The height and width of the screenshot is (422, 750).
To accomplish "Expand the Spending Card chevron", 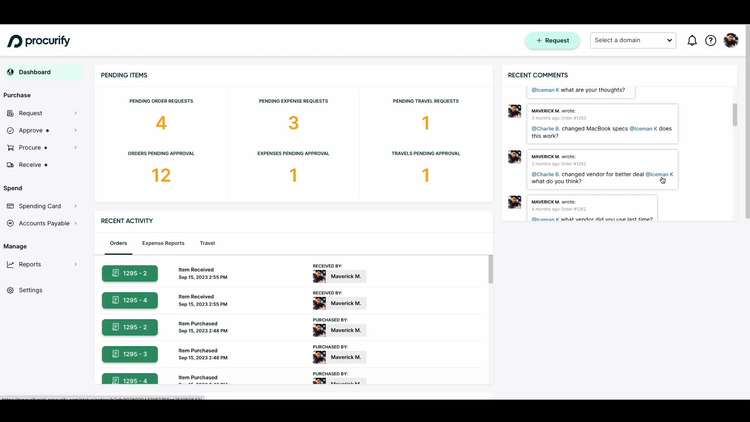I will click(76, 206).
